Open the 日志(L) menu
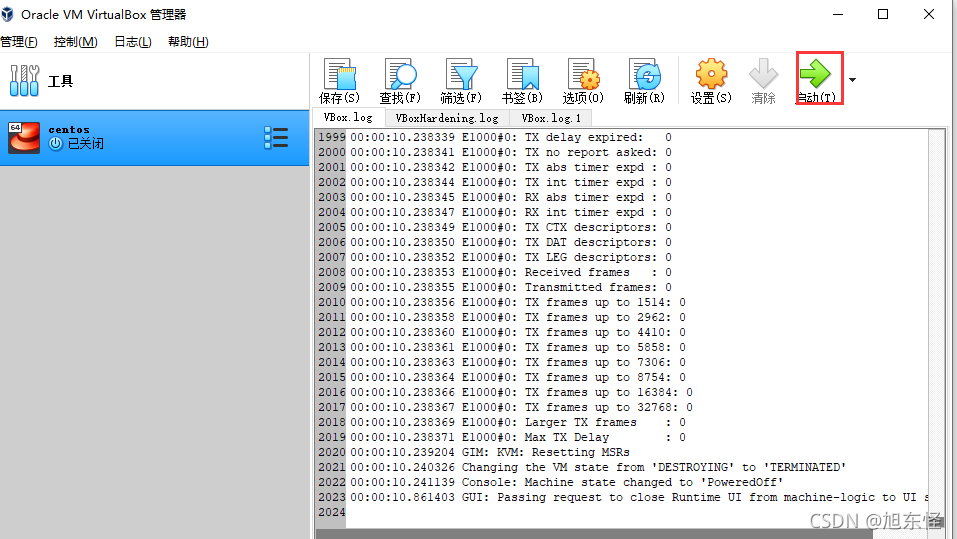Viewport: 957px width, 539px height. 132,42
